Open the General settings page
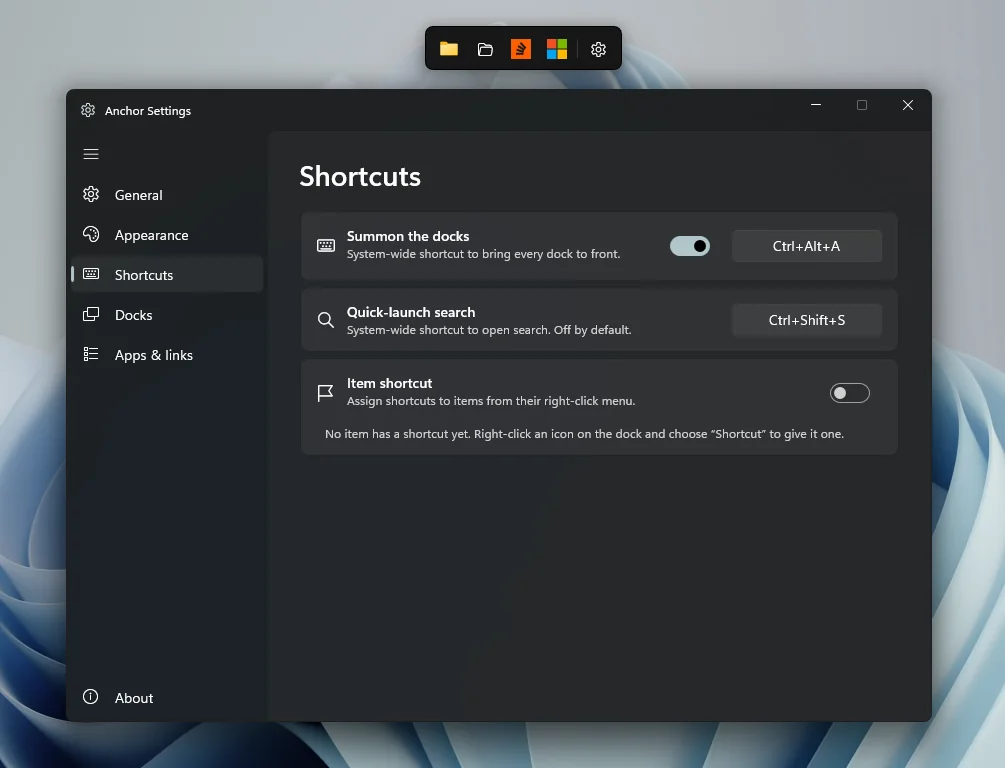 167,195
